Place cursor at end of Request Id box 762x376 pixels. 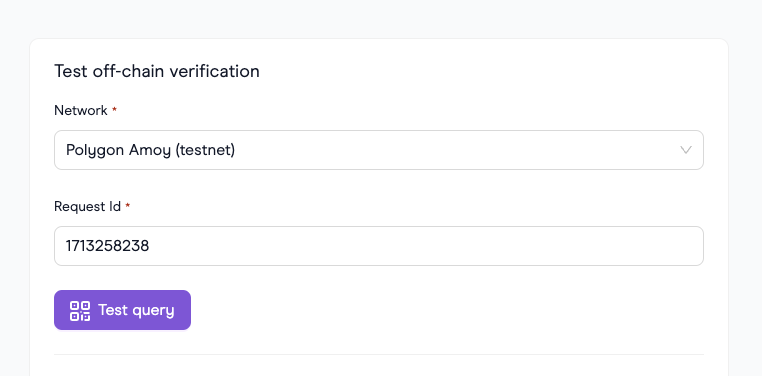pyautogui.click(x=680, y=246)
